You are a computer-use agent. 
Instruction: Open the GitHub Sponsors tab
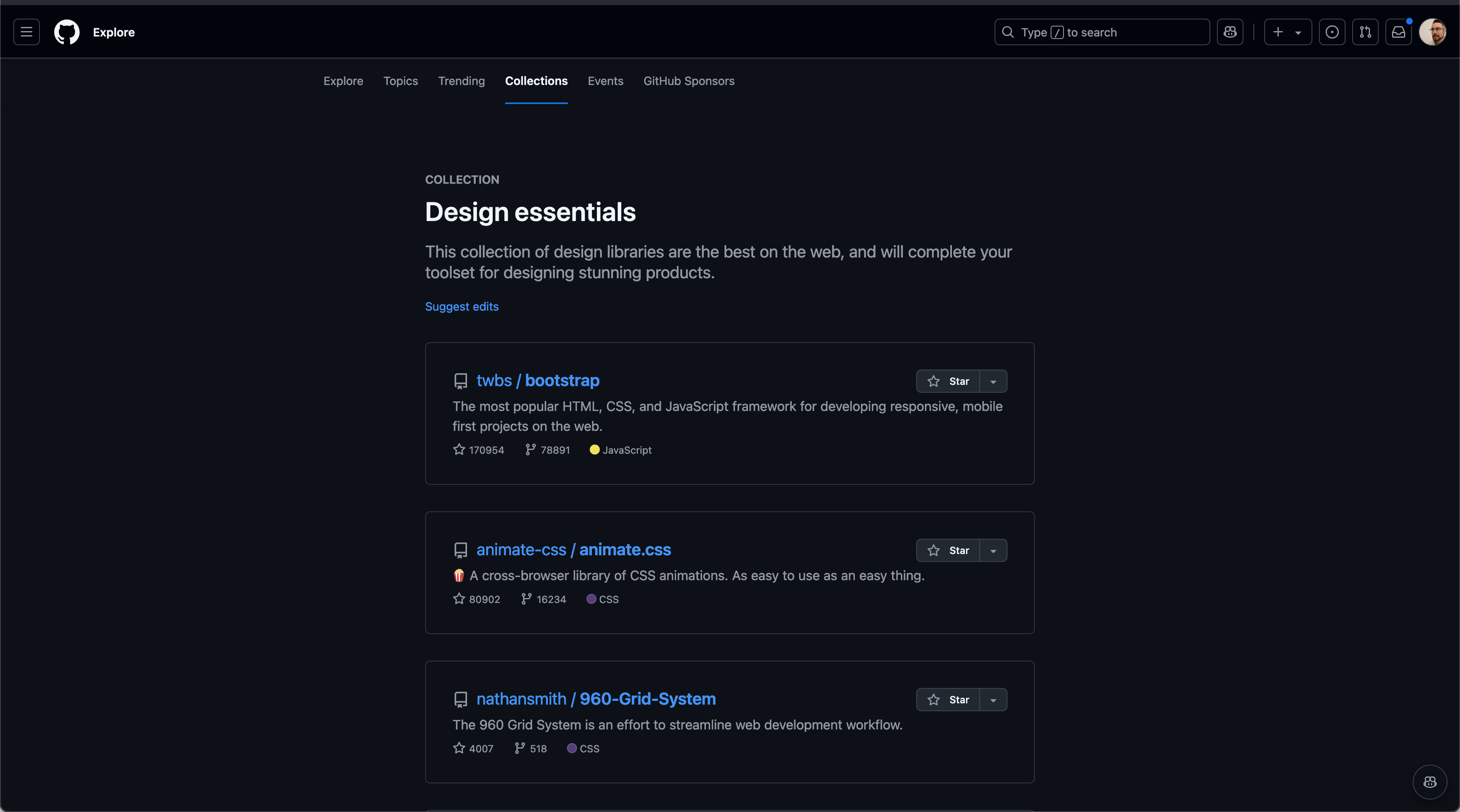[x=689, y=81]
